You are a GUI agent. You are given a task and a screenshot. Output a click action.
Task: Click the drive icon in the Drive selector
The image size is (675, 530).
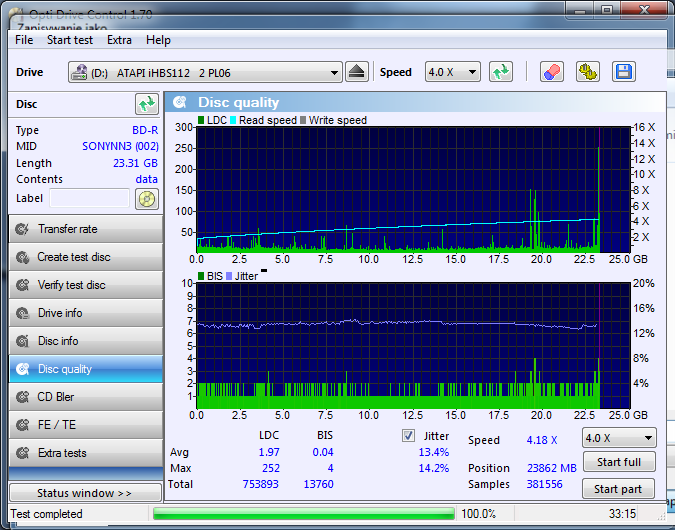tap(79, 72)
